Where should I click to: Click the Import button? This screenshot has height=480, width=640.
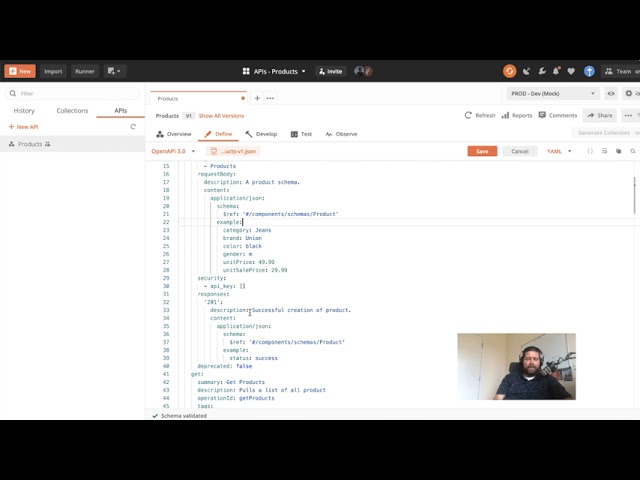click(53, 71)
